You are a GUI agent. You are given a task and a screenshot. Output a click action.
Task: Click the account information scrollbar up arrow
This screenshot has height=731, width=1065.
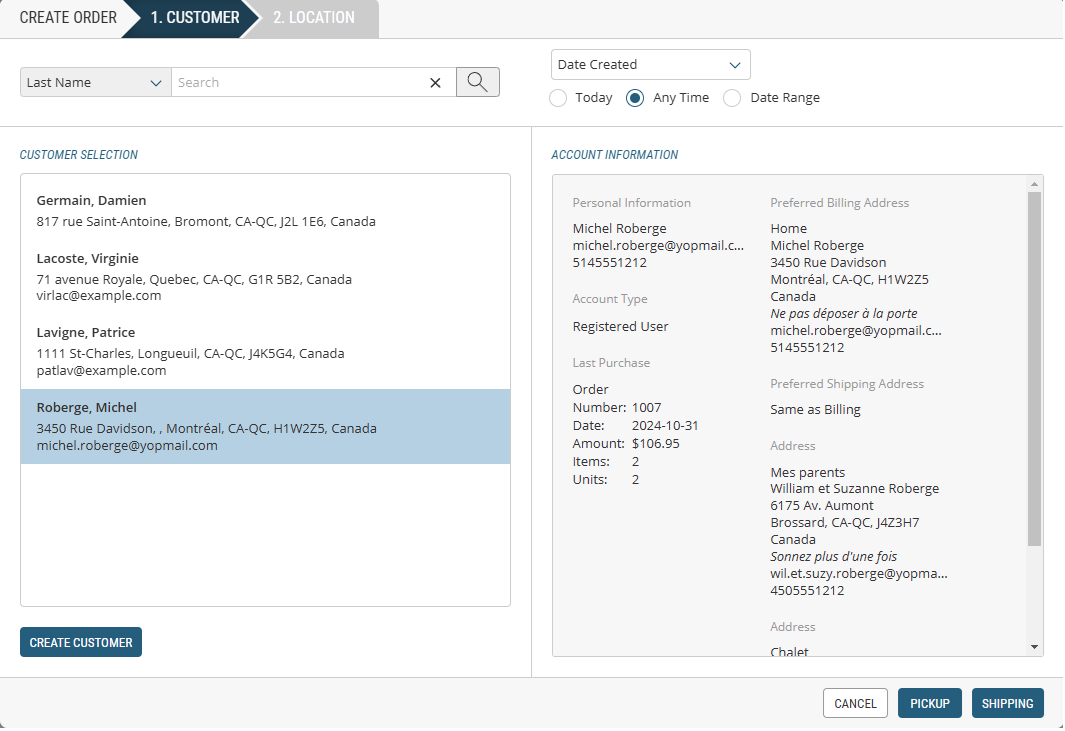tap(1034, 184)
